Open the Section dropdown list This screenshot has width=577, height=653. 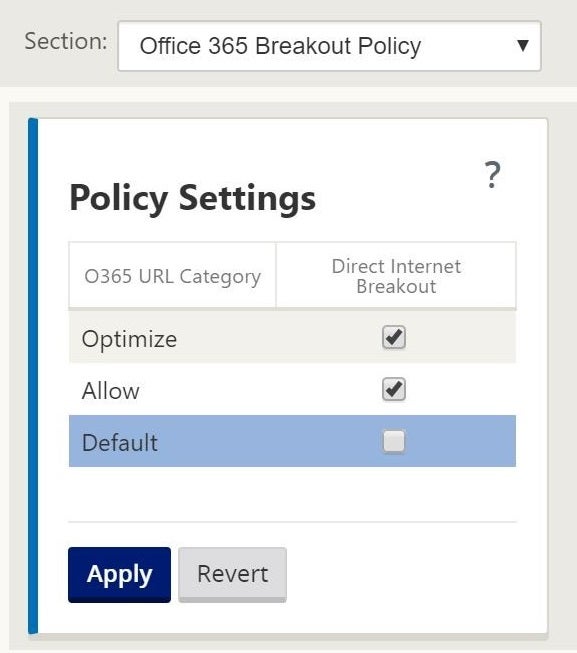[329, 46]
